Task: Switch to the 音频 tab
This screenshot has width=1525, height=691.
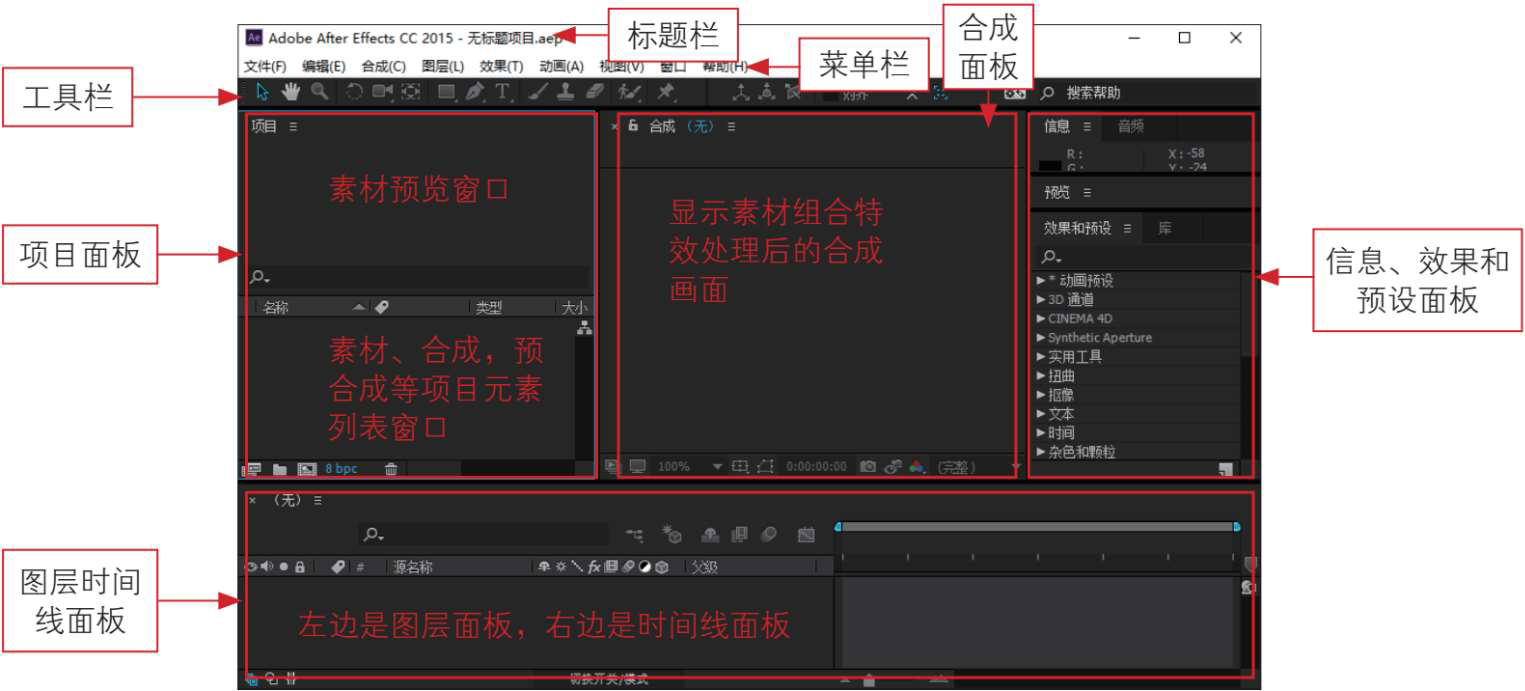Action: pyautogui.click(x=1130, y=127)
